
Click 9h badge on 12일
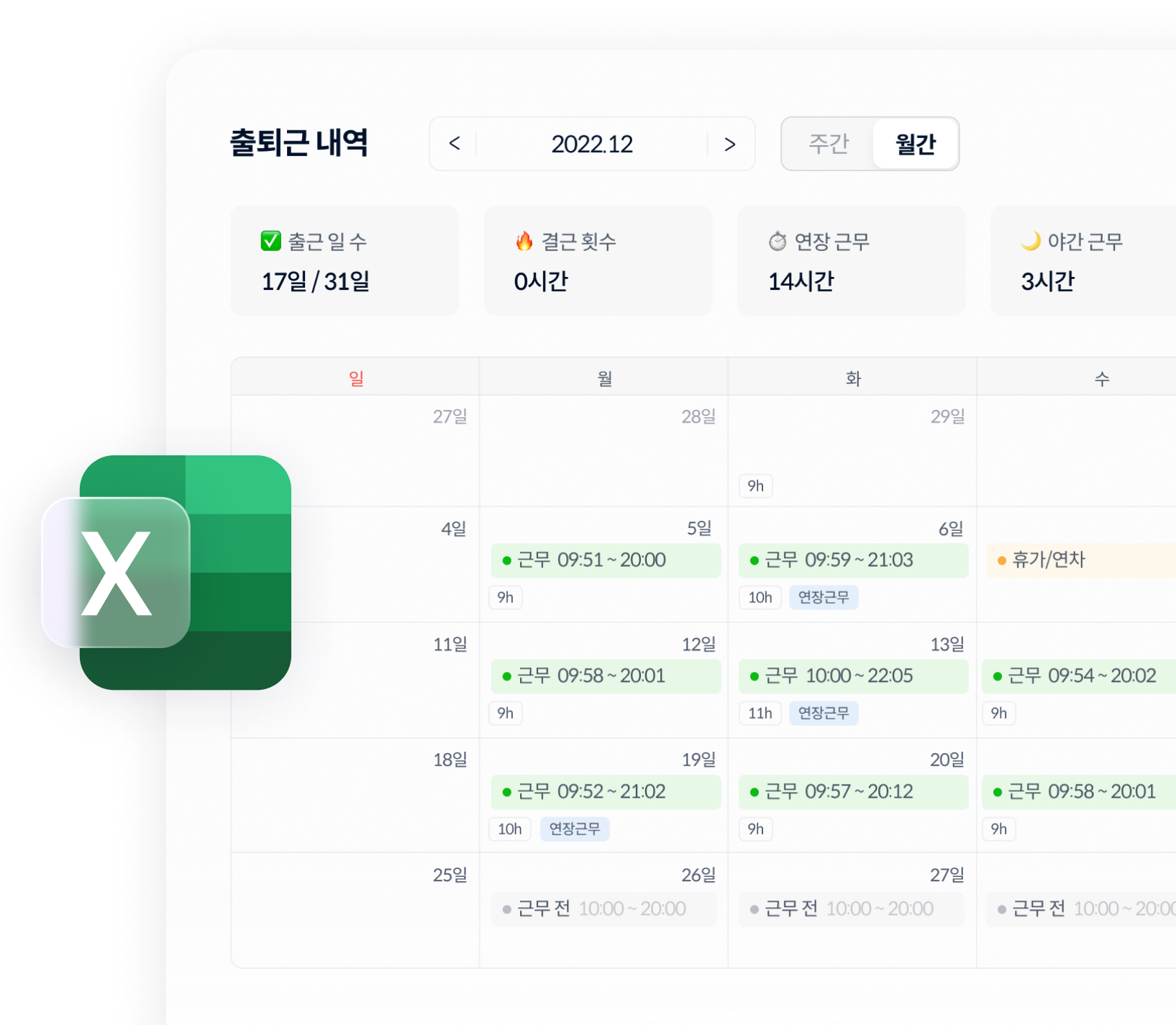tap(506, 714)
